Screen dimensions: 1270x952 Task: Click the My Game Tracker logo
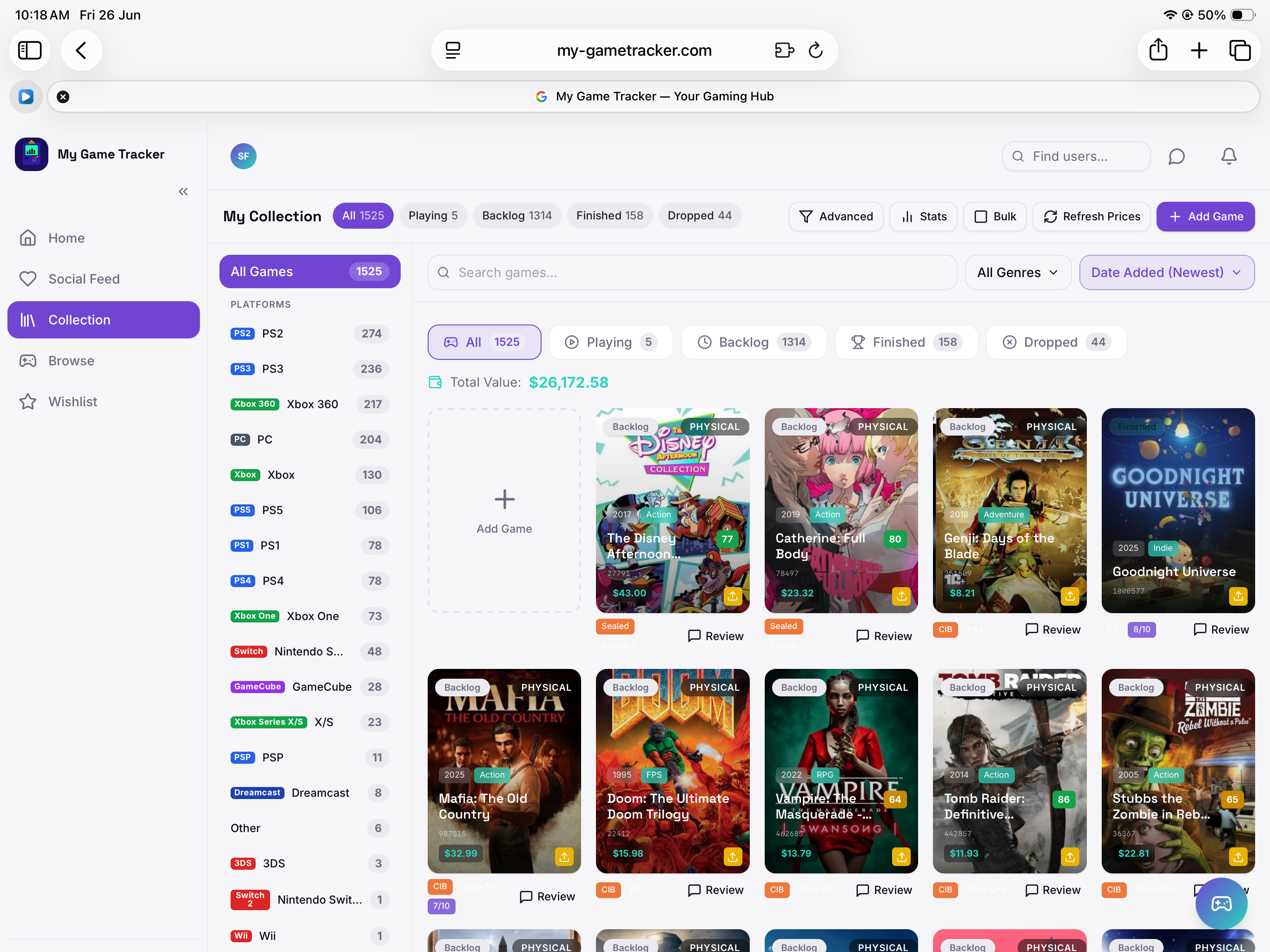pyautogui.click(x=32, y=154)
